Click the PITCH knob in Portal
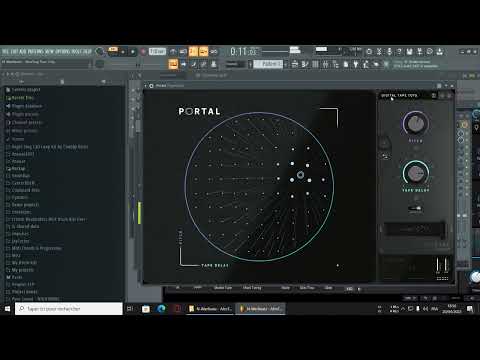Screen dimensions: 480x360 click(415, 123)
